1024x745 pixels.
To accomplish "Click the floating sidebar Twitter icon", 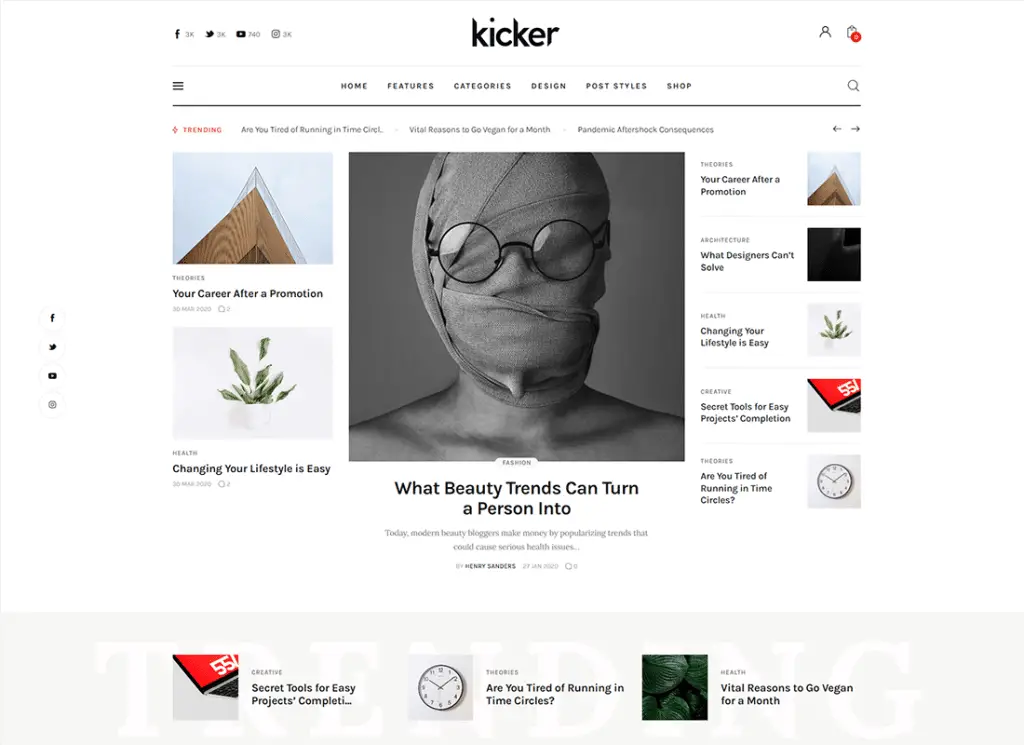I will coord(52,347).
